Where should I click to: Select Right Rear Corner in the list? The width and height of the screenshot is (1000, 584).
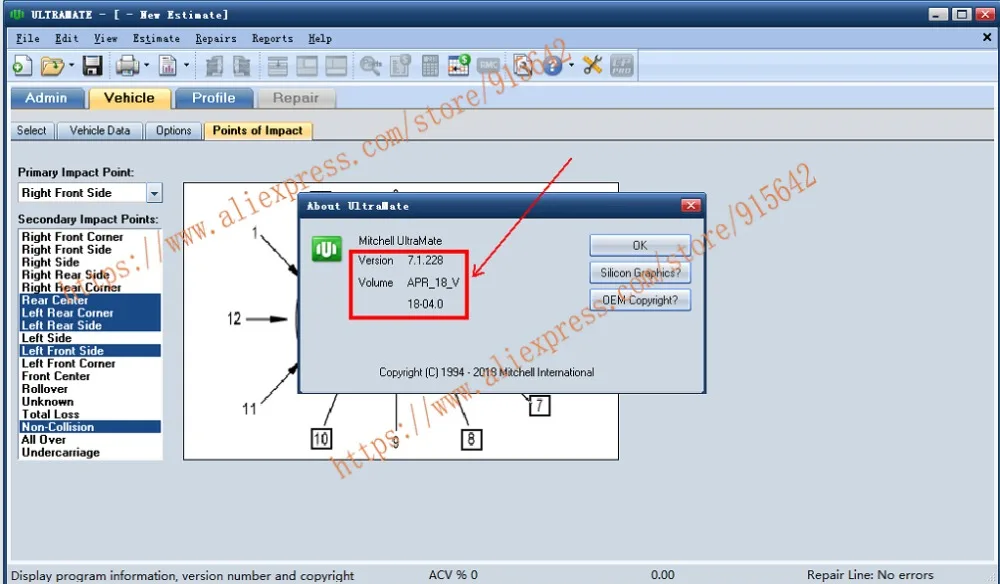point(90,288)
